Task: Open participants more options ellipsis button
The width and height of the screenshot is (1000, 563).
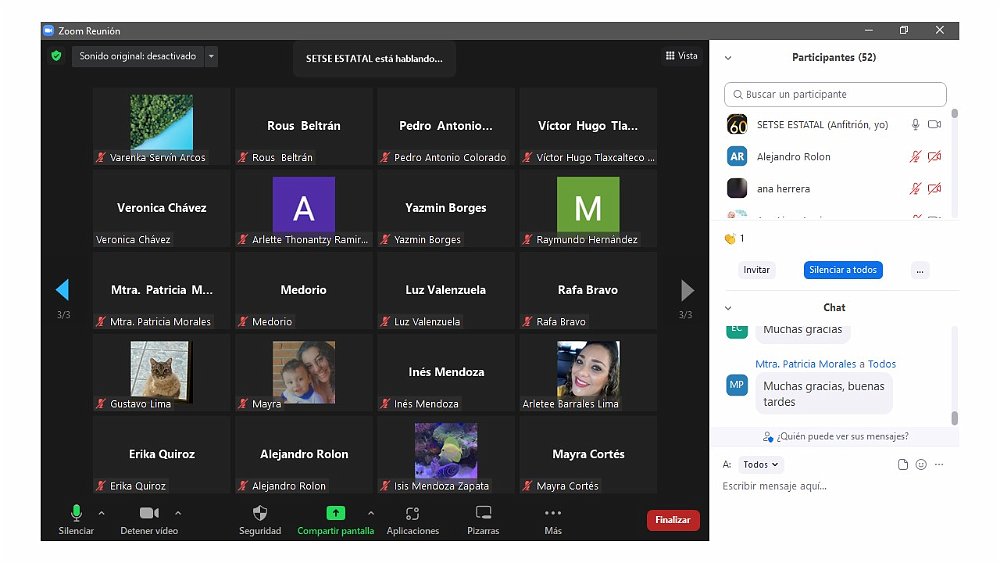Action: 921,270
